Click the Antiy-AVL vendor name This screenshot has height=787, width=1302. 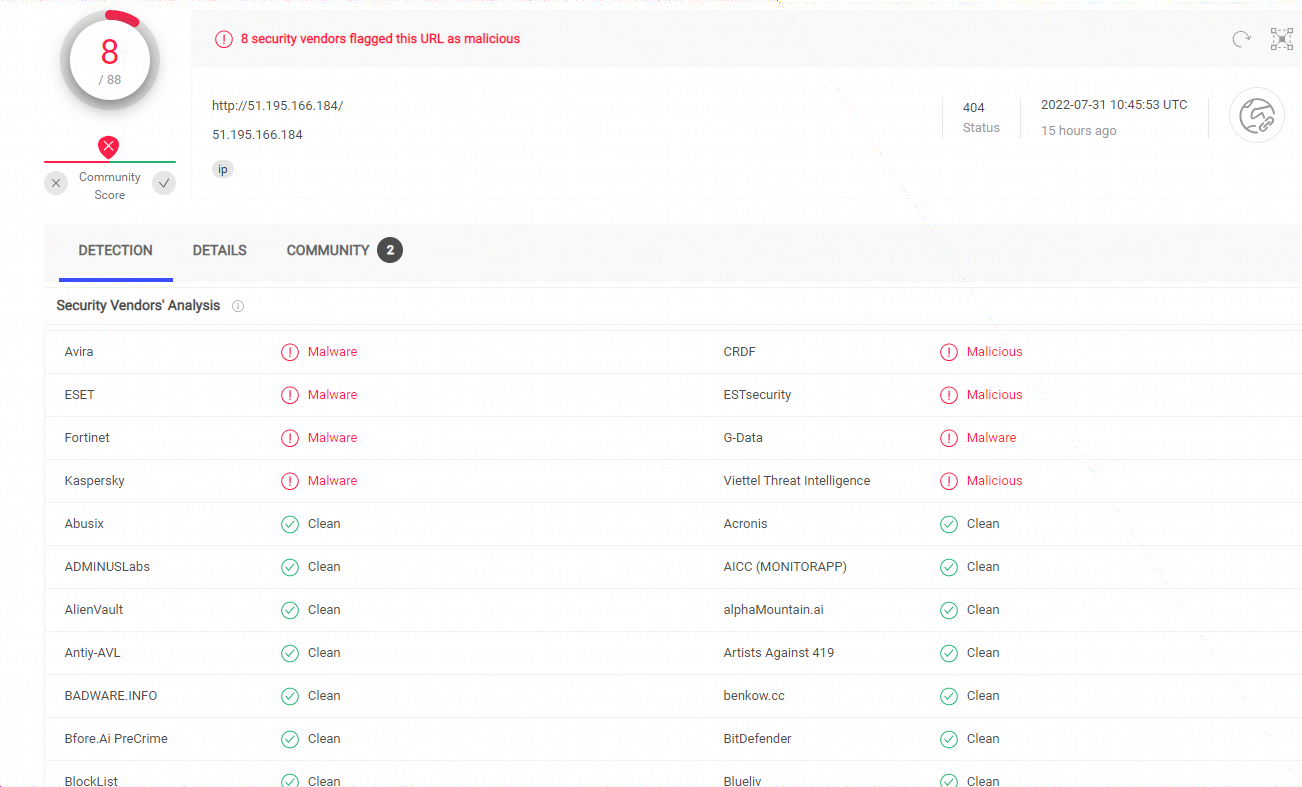coord(92,653)
